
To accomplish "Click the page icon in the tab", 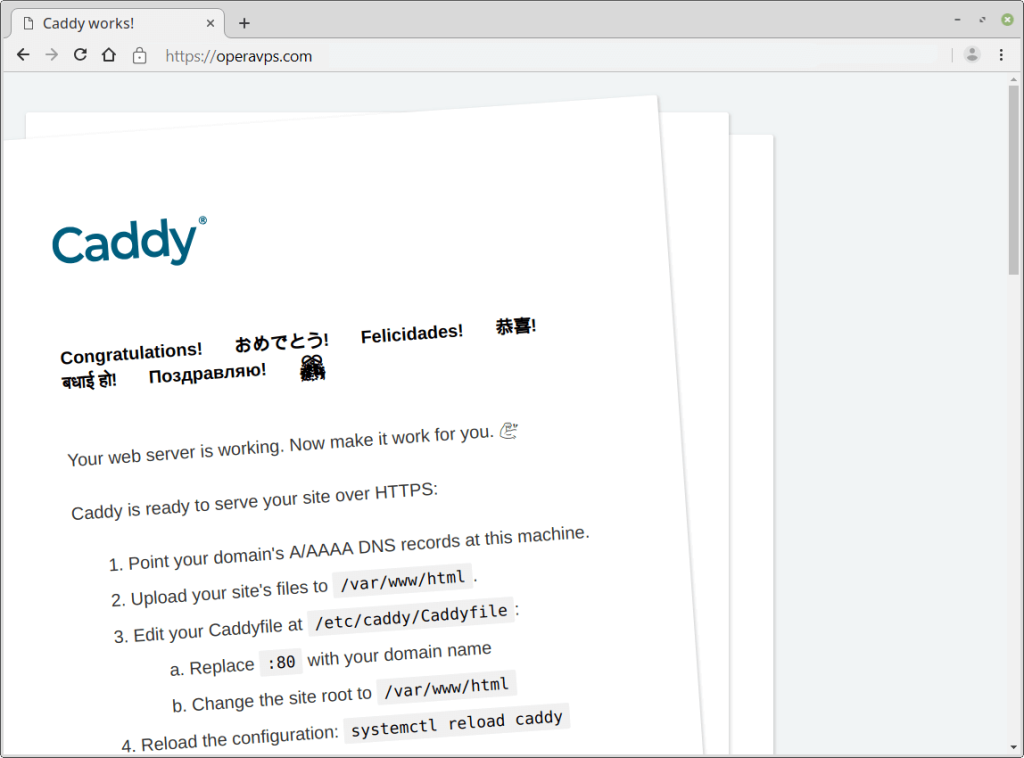I will (x=28, y=23).
